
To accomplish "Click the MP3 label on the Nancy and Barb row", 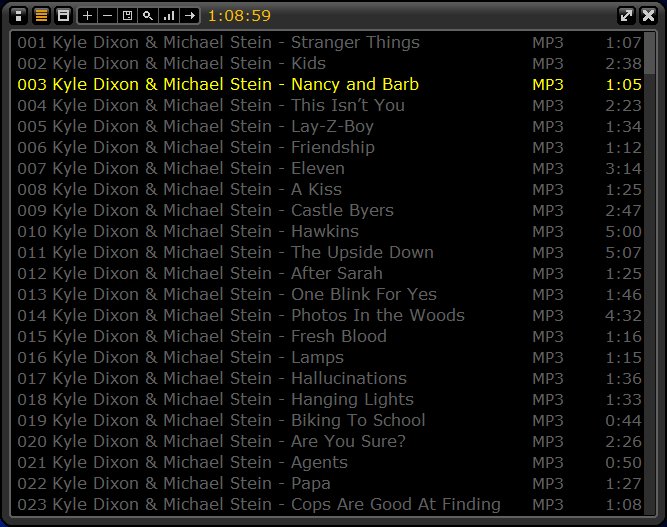I will coord(548,85).
